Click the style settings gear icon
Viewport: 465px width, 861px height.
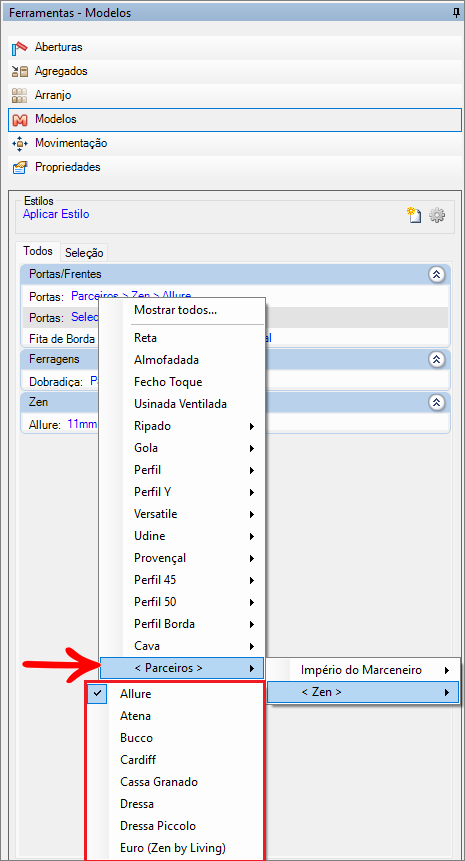coord(437,215)
